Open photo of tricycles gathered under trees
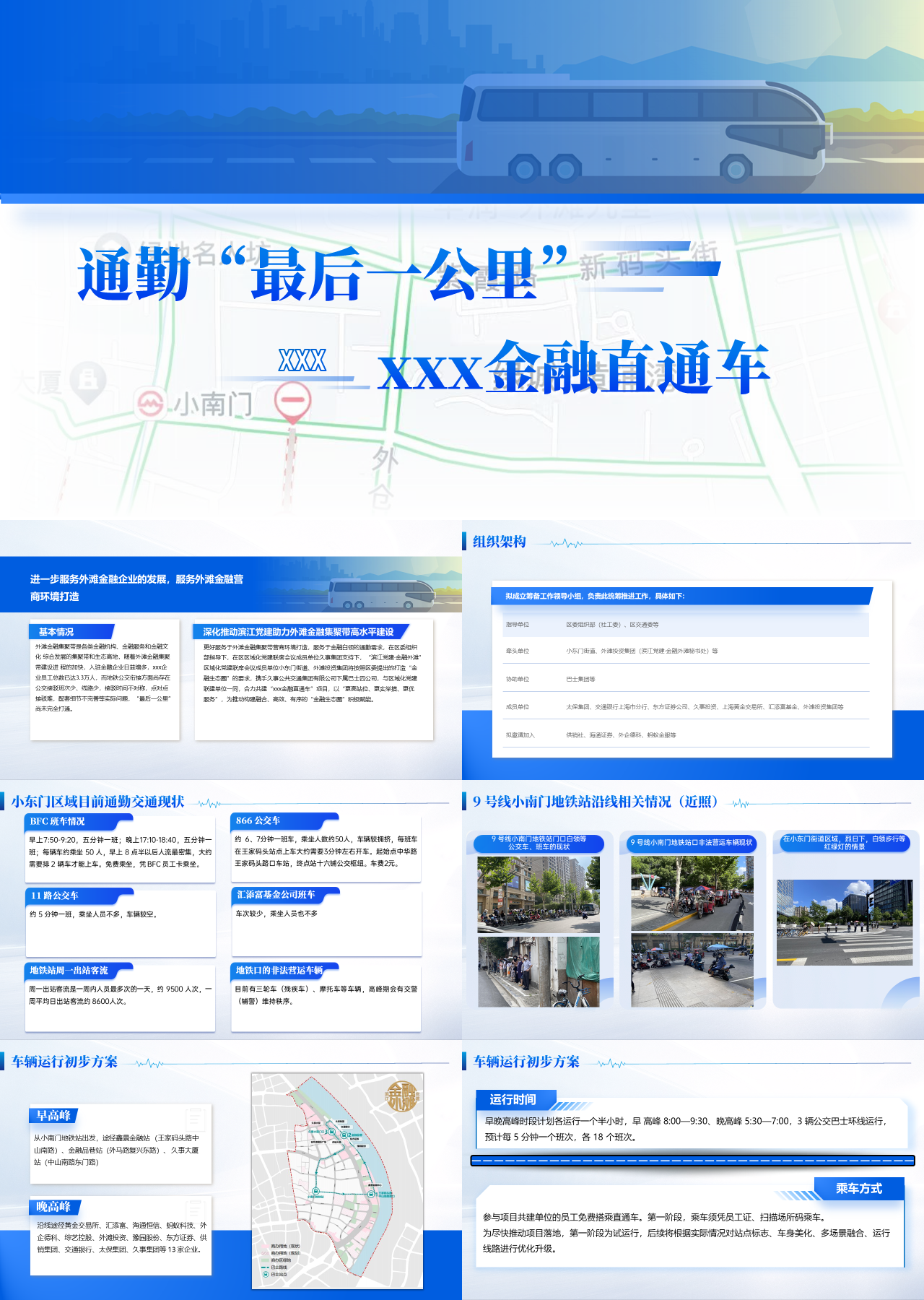This screenshot has height=1300, width=924. [692, 894]
